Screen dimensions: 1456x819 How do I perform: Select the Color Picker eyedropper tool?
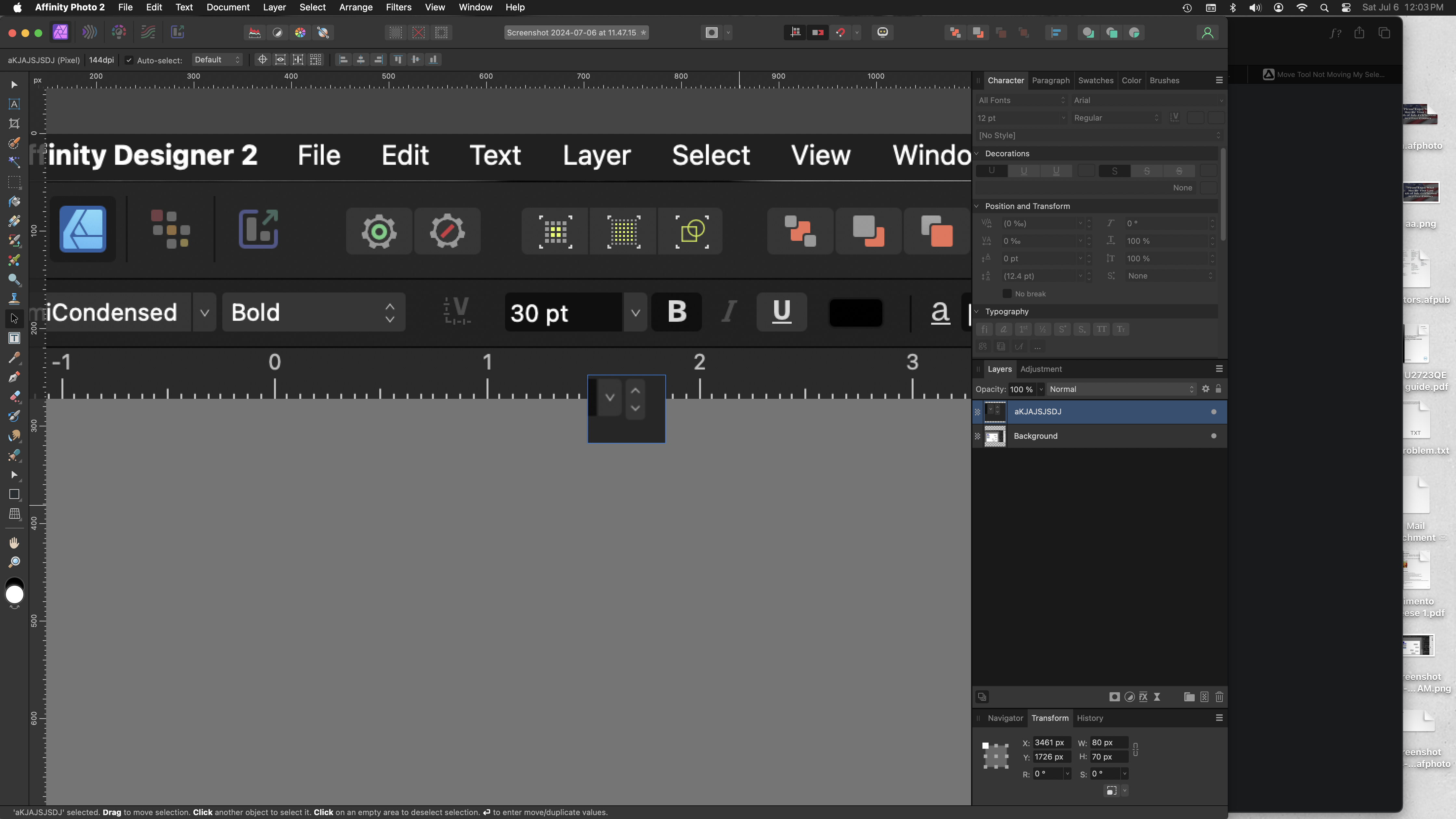[x=14, y=357]
